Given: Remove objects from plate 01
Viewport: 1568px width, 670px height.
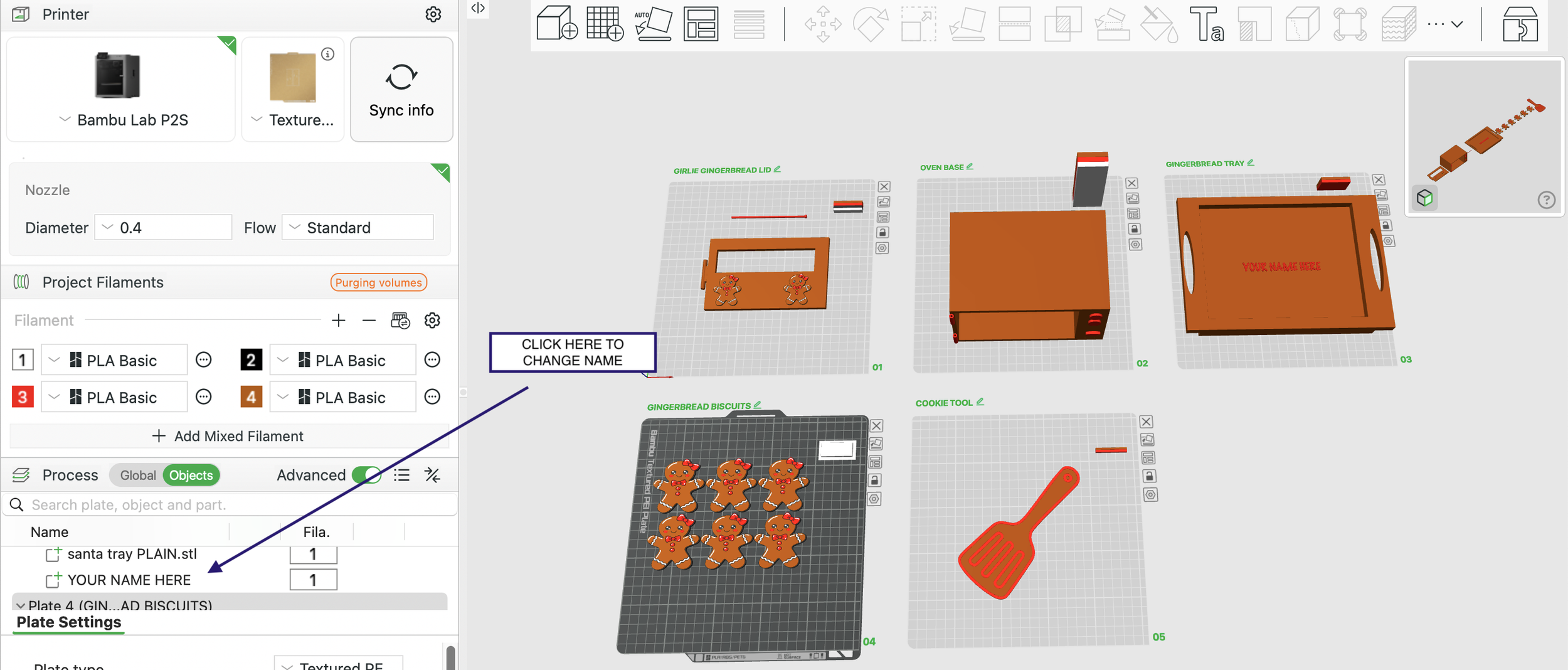Looking at the screenshot, I should click(x=884, y=187).
